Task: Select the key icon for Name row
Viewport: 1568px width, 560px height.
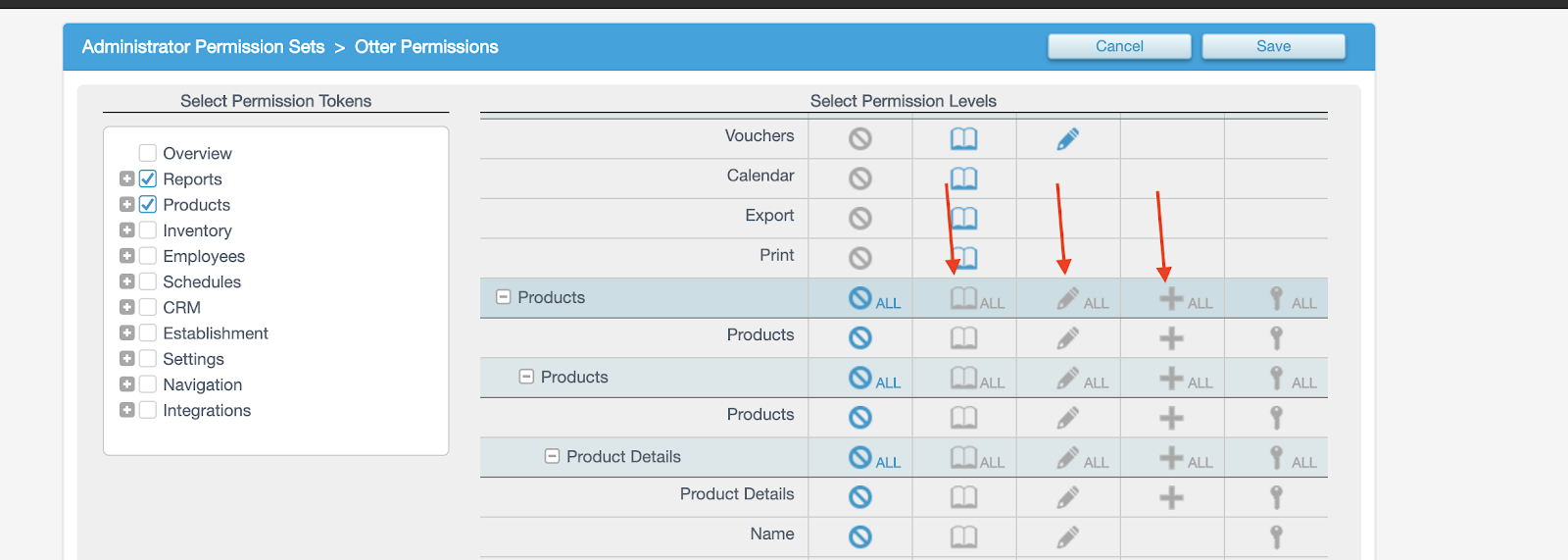Action: pos(1276,536)
